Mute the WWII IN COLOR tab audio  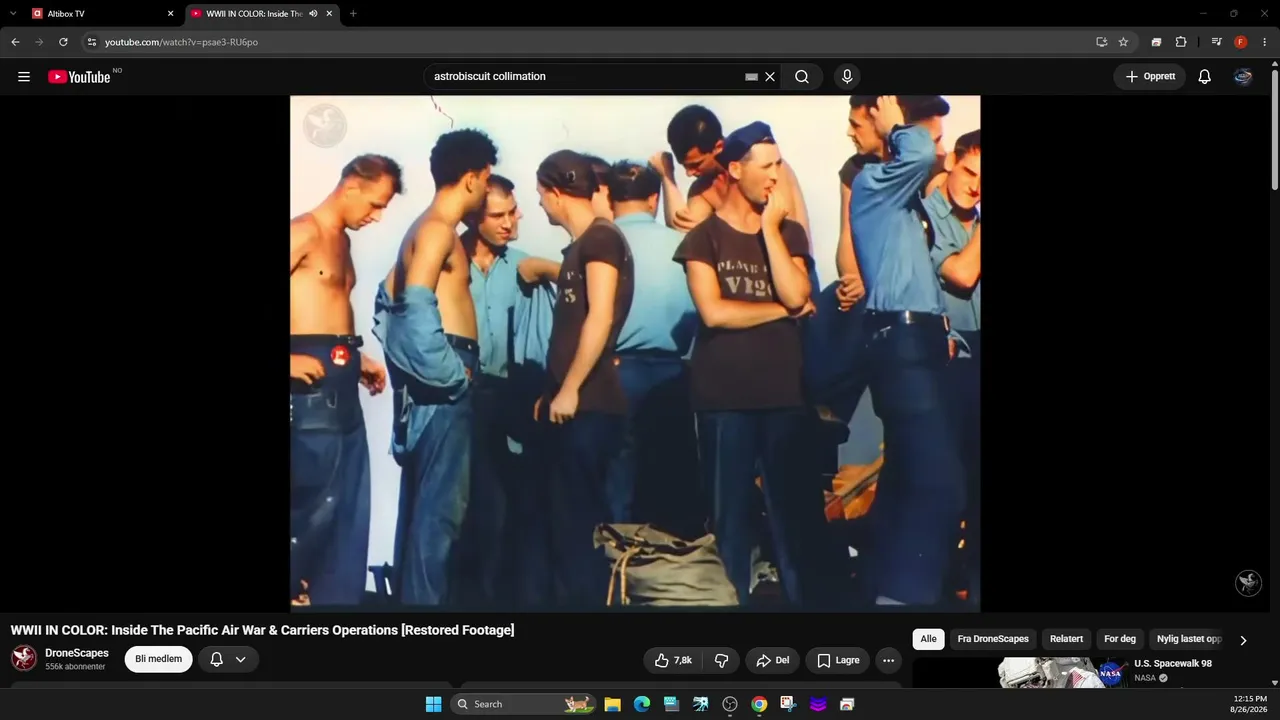313,14
